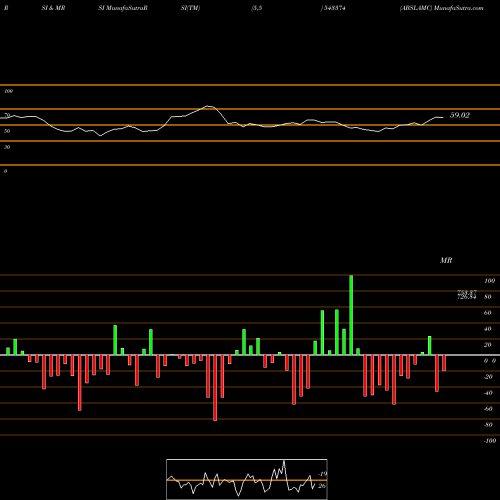
Task: Click the 'SI & MR' header text
Action: [x=53, y=8]
